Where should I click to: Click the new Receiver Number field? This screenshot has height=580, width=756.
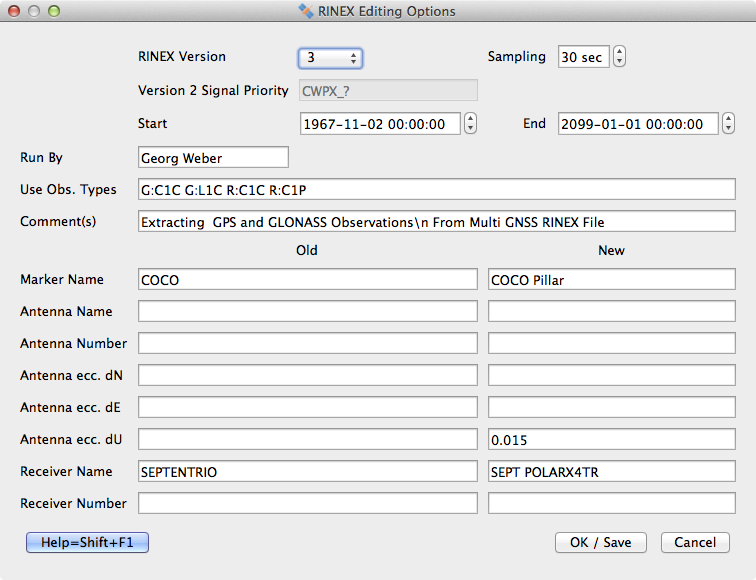611,504
